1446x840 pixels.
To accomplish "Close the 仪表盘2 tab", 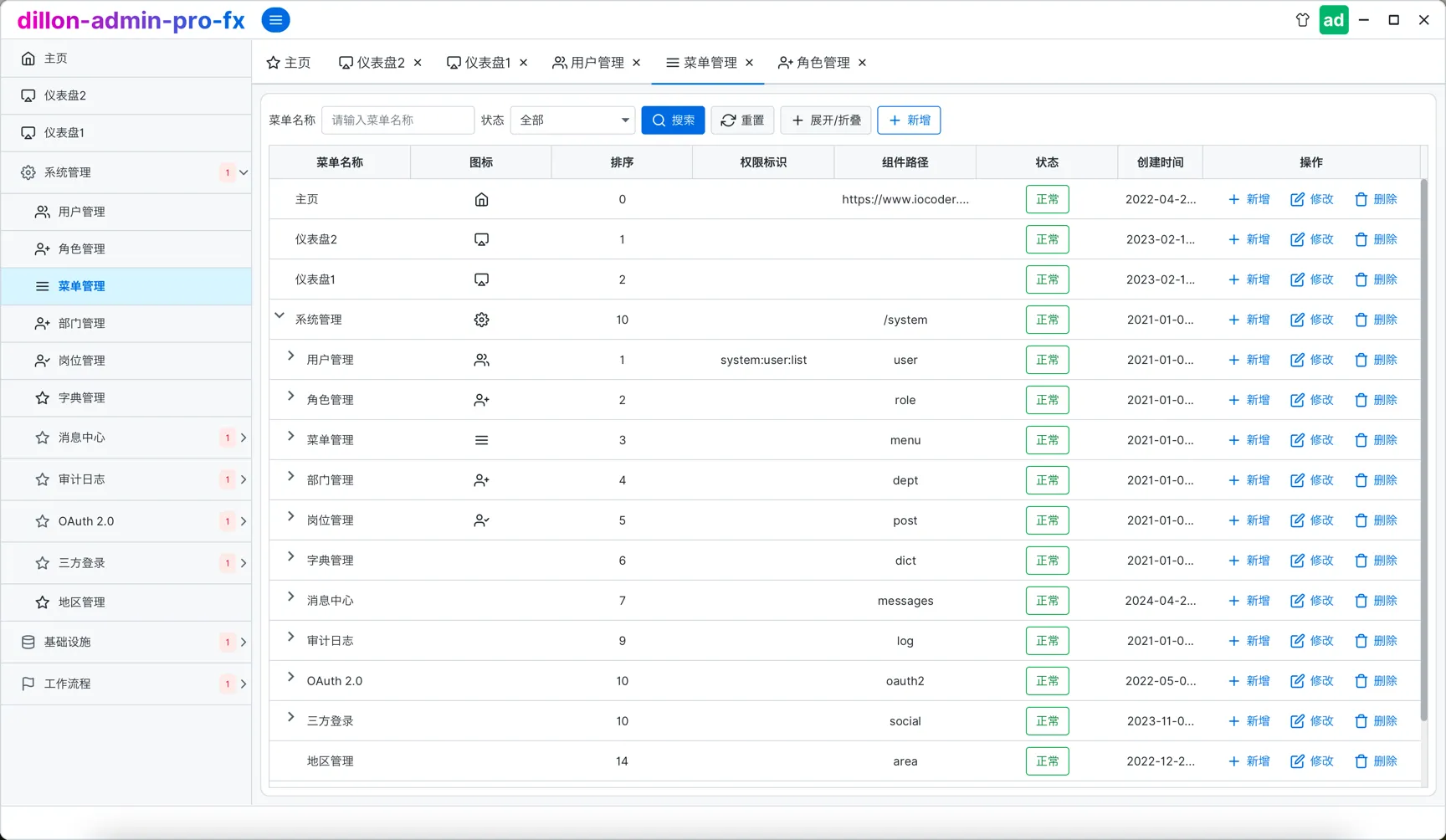I will 418,63.
